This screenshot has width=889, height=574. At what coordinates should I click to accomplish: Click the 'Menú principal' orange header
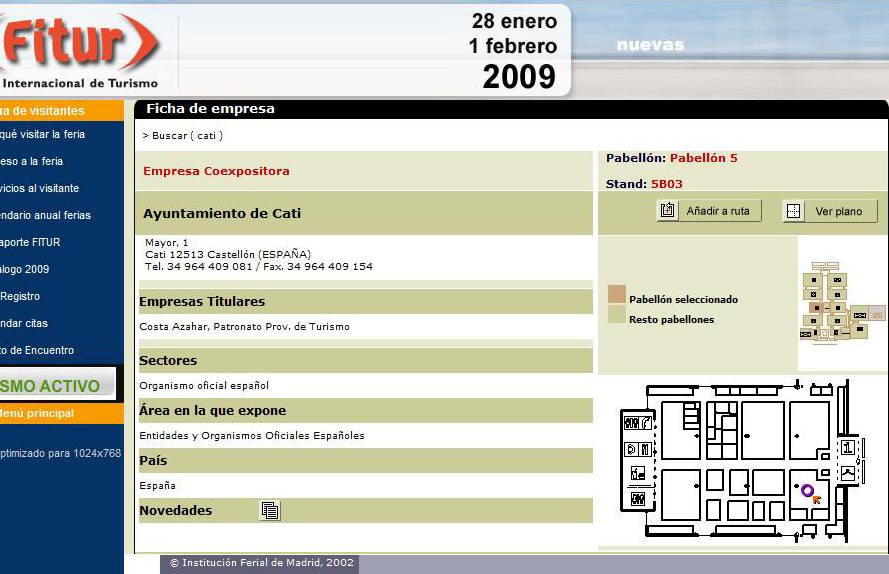62,413
